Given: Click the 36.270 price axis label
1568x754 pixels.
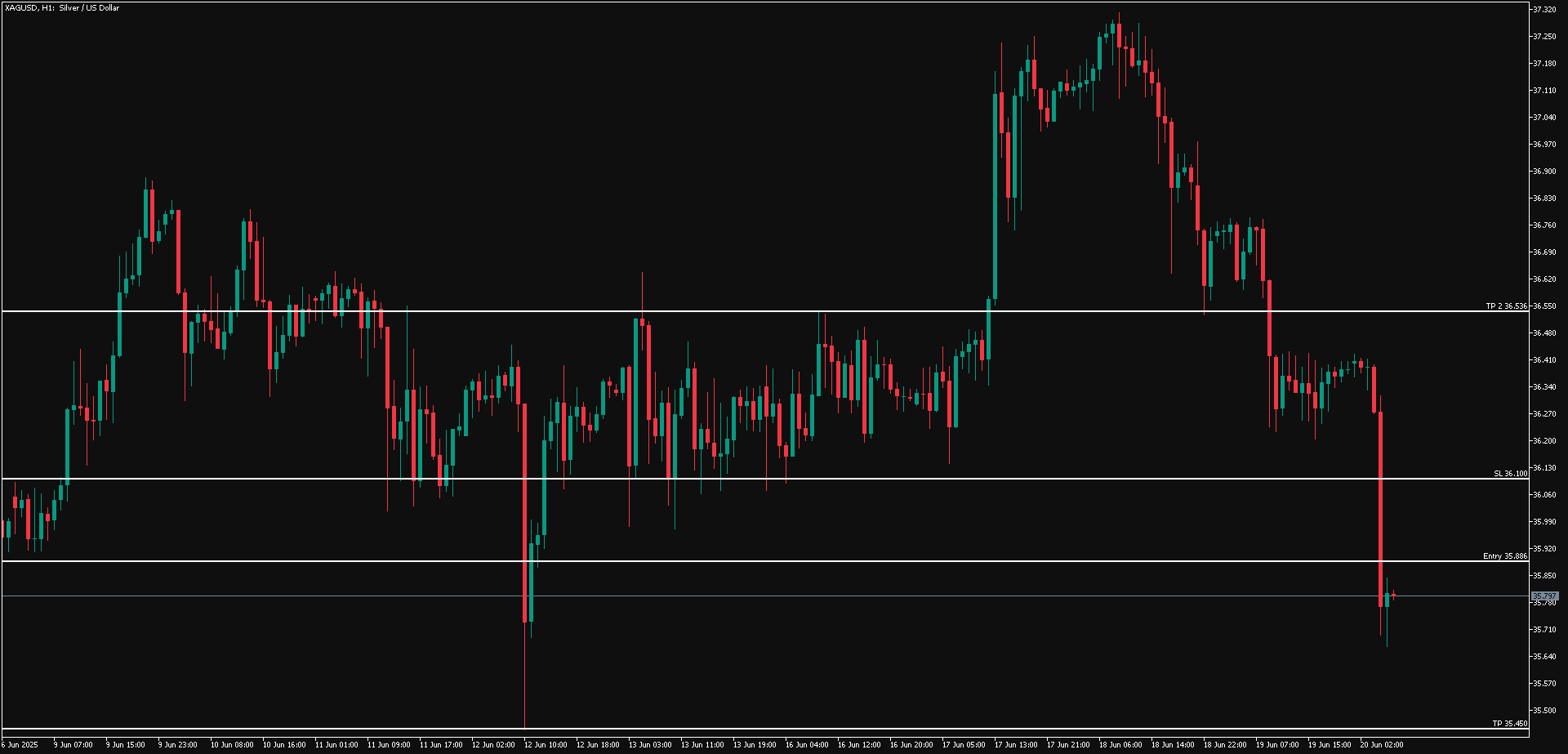Looking at the screenshot, I should tap(1545, 414).
